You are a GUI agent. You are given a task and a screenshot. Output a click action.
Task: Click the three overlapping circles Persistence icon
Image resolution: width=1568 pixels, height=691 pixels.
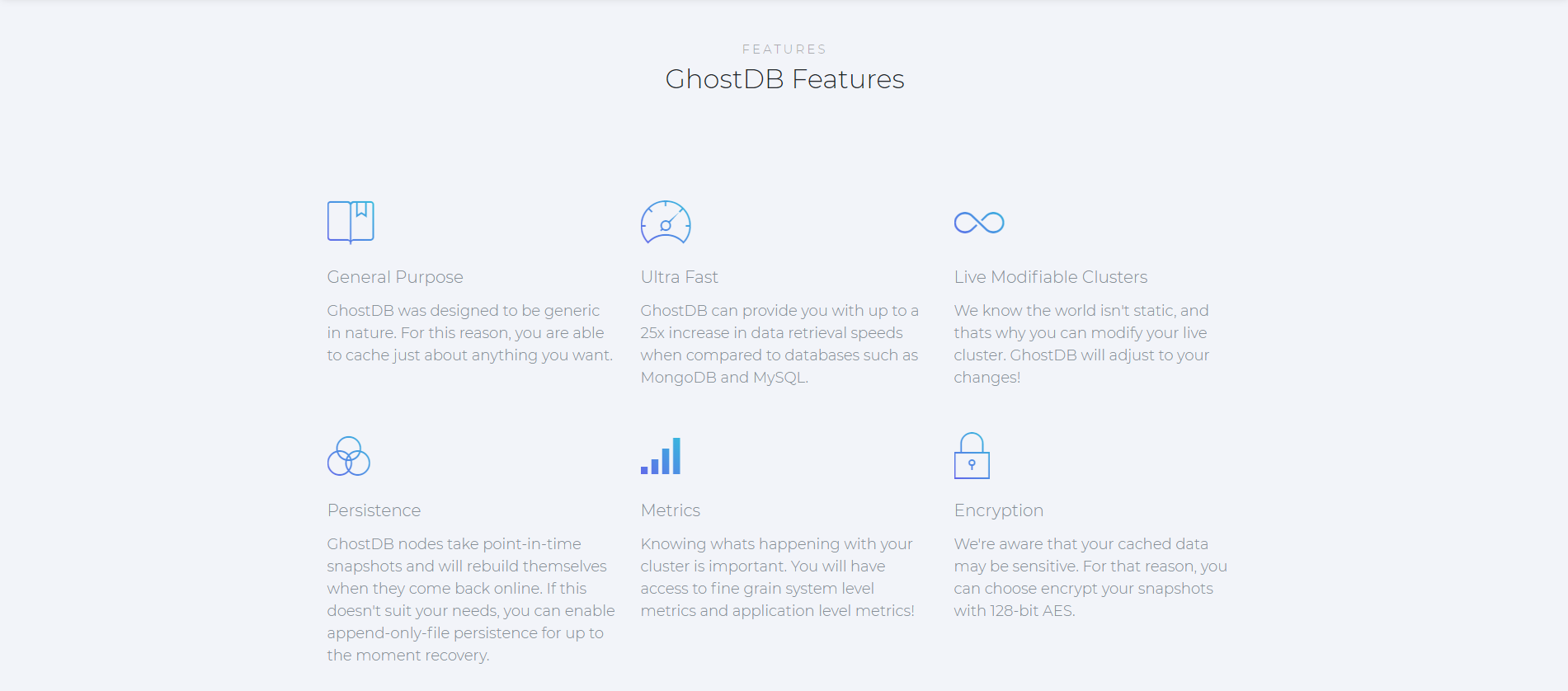pos(349,456)
